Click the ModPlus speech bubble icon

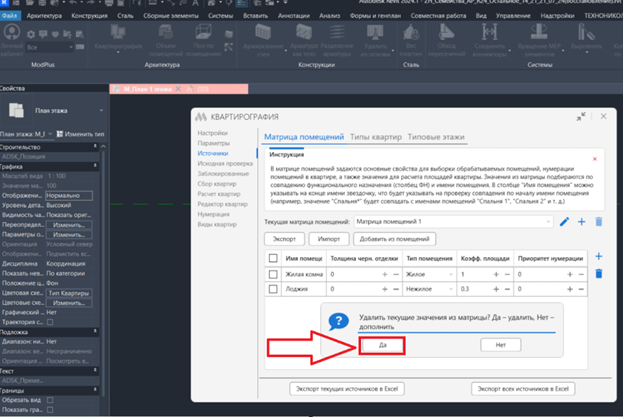click(43, 35)
